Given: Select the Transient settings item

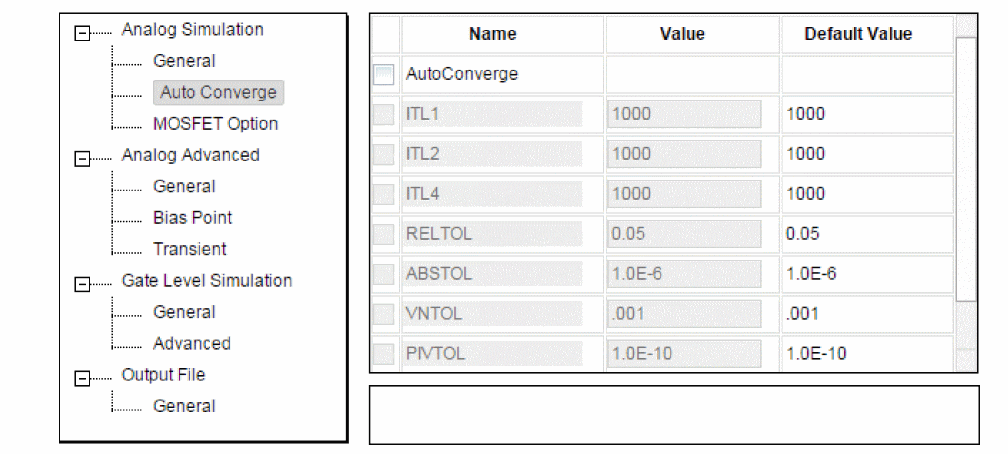Looking at the screenshot, I should 190,249.
